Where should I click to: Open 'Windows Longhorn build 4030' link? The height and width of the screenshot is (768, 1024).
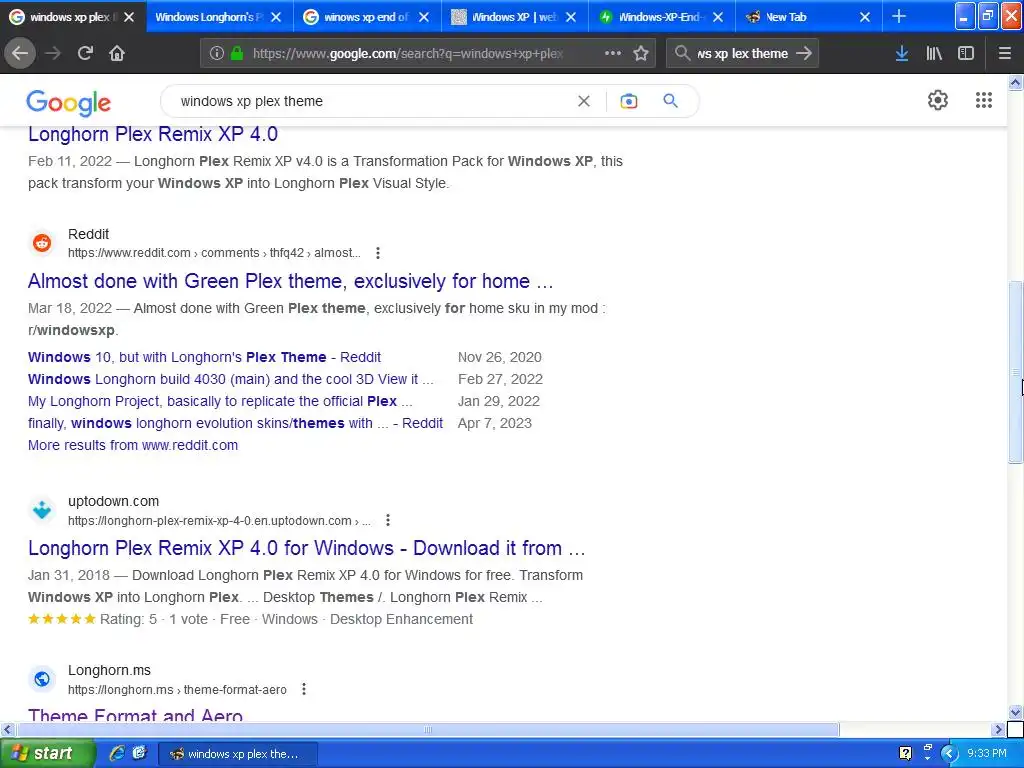pyautogui.click(x=231, y=379)
